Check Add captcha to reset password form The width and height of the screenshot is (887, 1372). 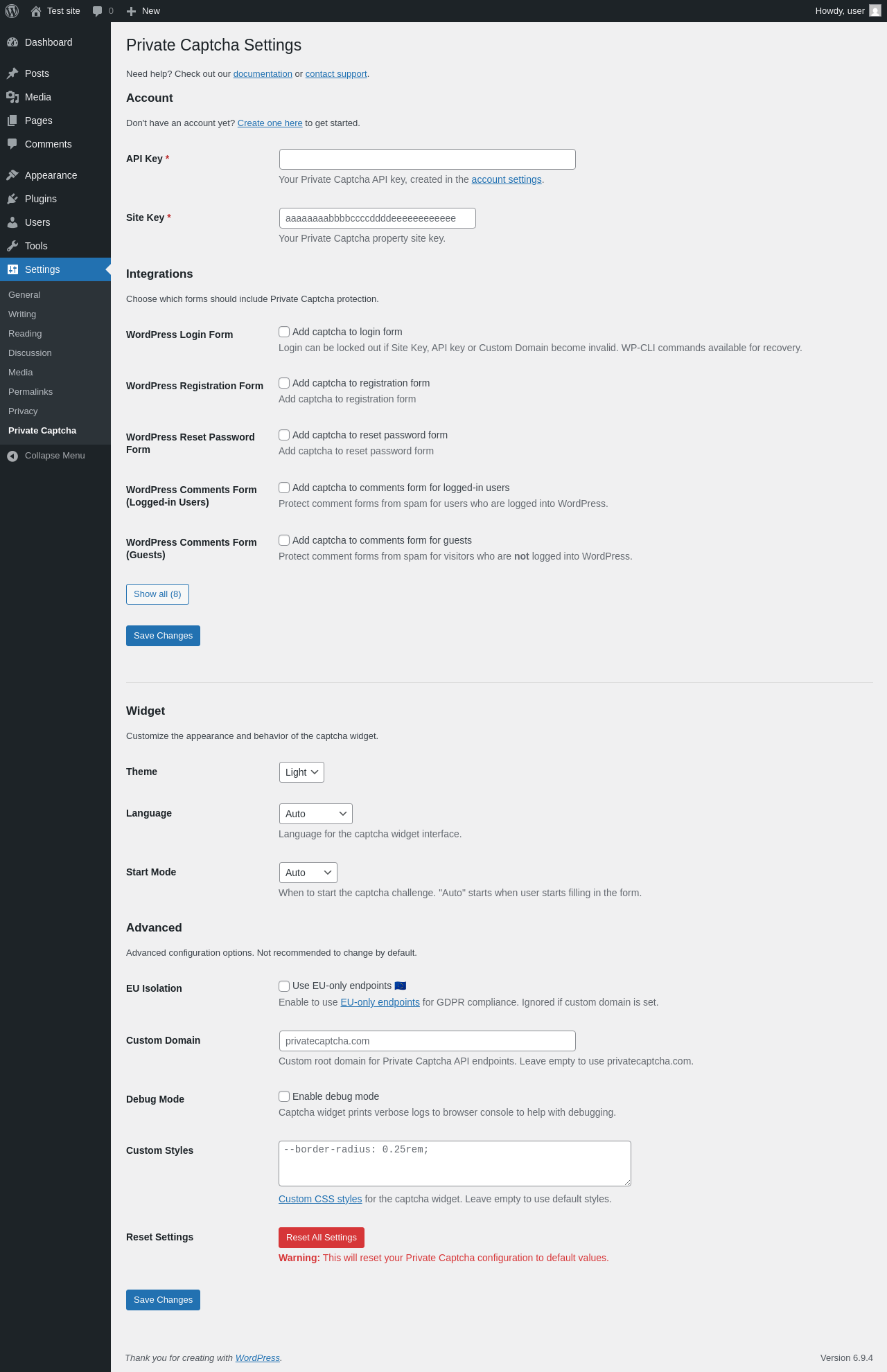[x=284, y=435]
